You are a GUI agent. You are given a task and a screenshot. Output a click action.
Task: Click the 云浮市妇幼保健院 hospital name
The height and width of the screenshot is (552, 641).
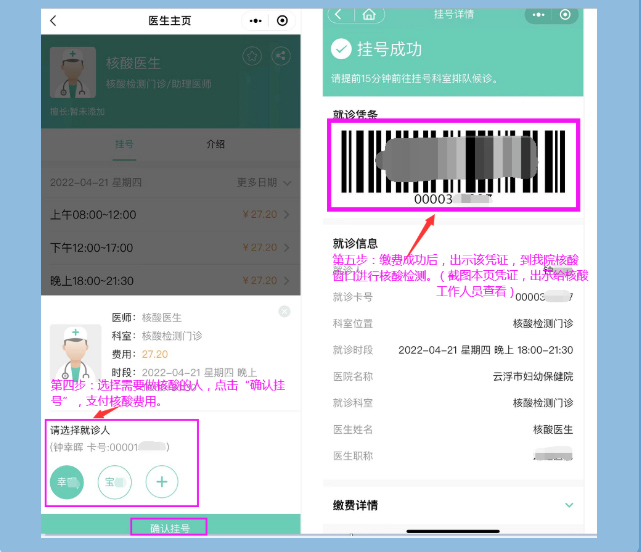(533, 377)
